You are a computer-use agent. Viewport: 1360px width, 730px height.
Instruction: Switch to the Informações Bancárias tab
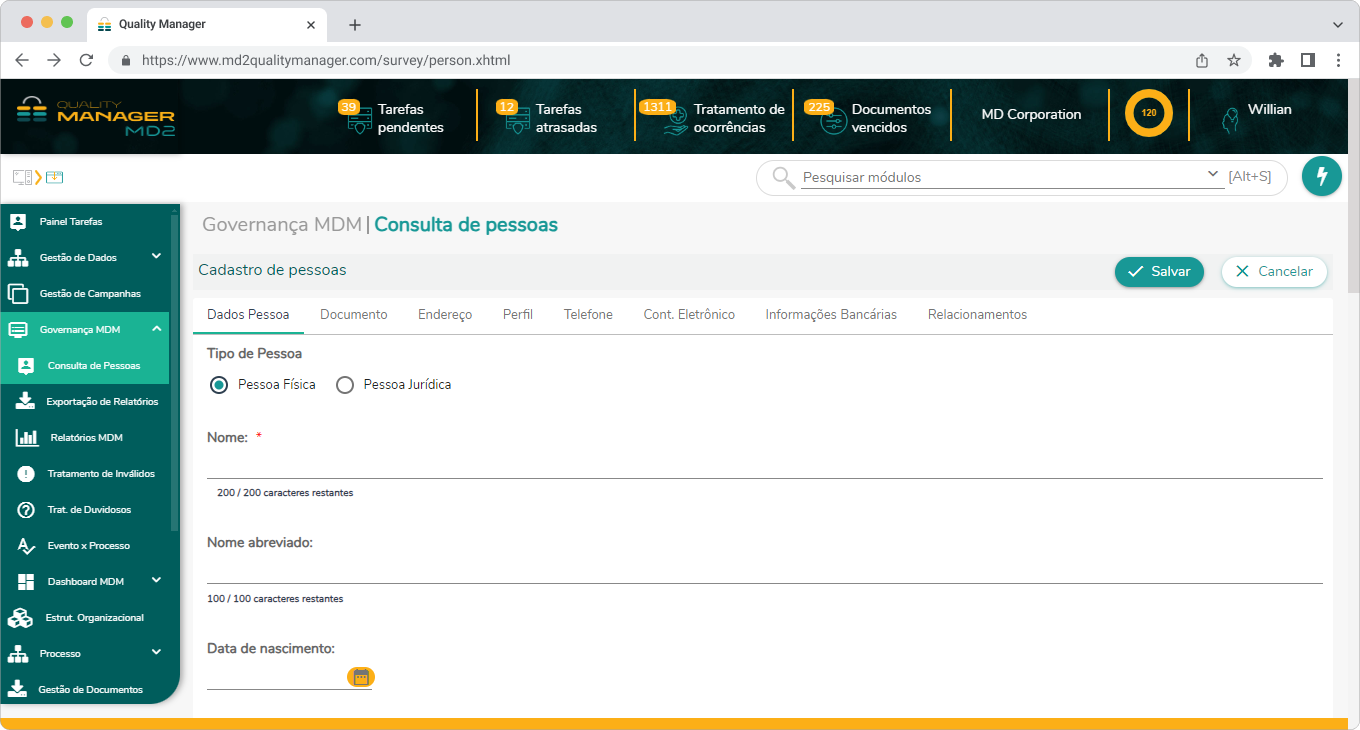(831, 315)
